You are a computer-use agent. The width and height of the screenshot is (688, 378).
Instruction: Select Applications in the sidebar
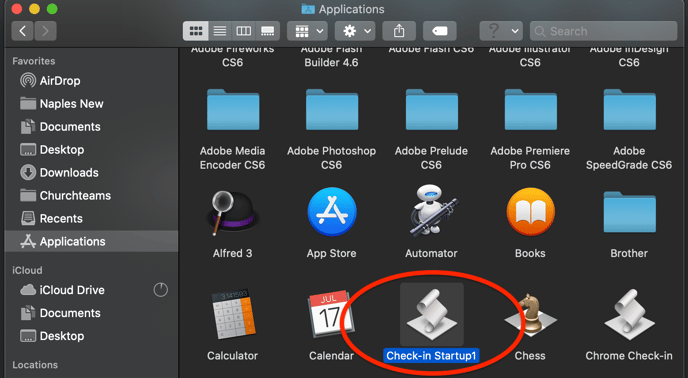[91, 241]
